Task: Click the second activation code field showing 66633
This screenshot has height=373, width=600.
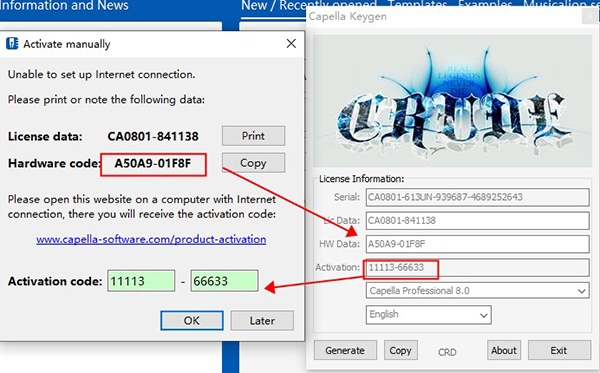Action: coord(225,281)
